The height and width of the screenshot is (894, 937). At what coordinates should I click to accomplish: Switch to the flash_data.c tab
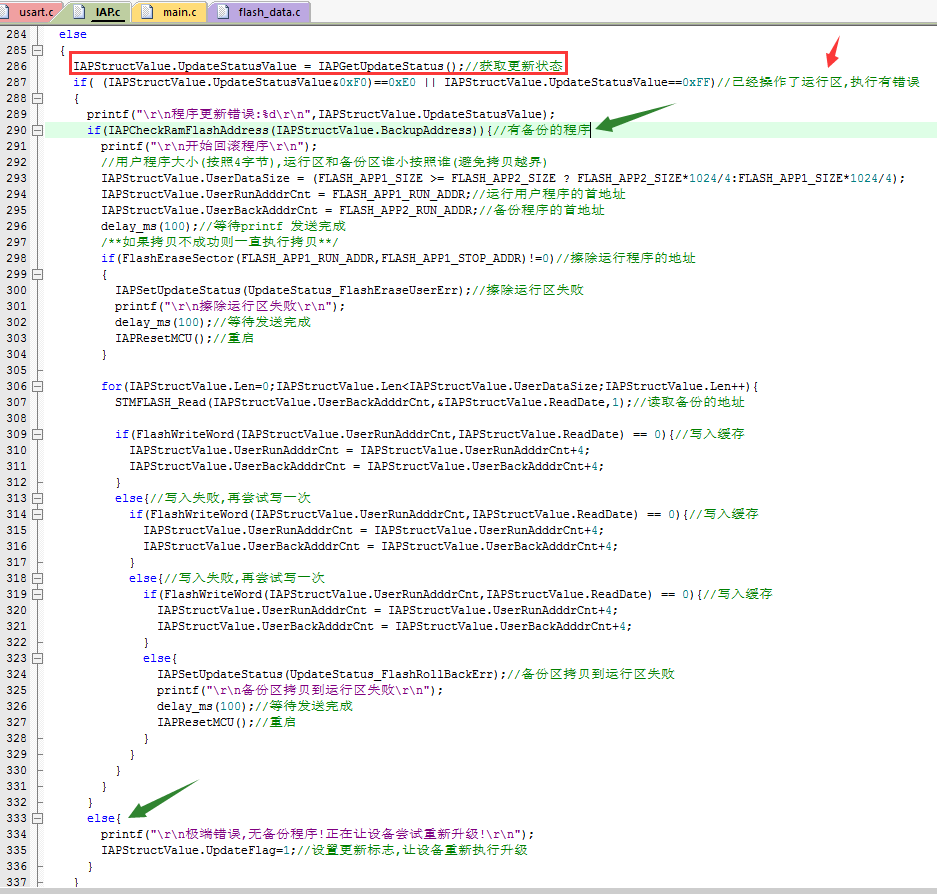[x=269, y=12]
